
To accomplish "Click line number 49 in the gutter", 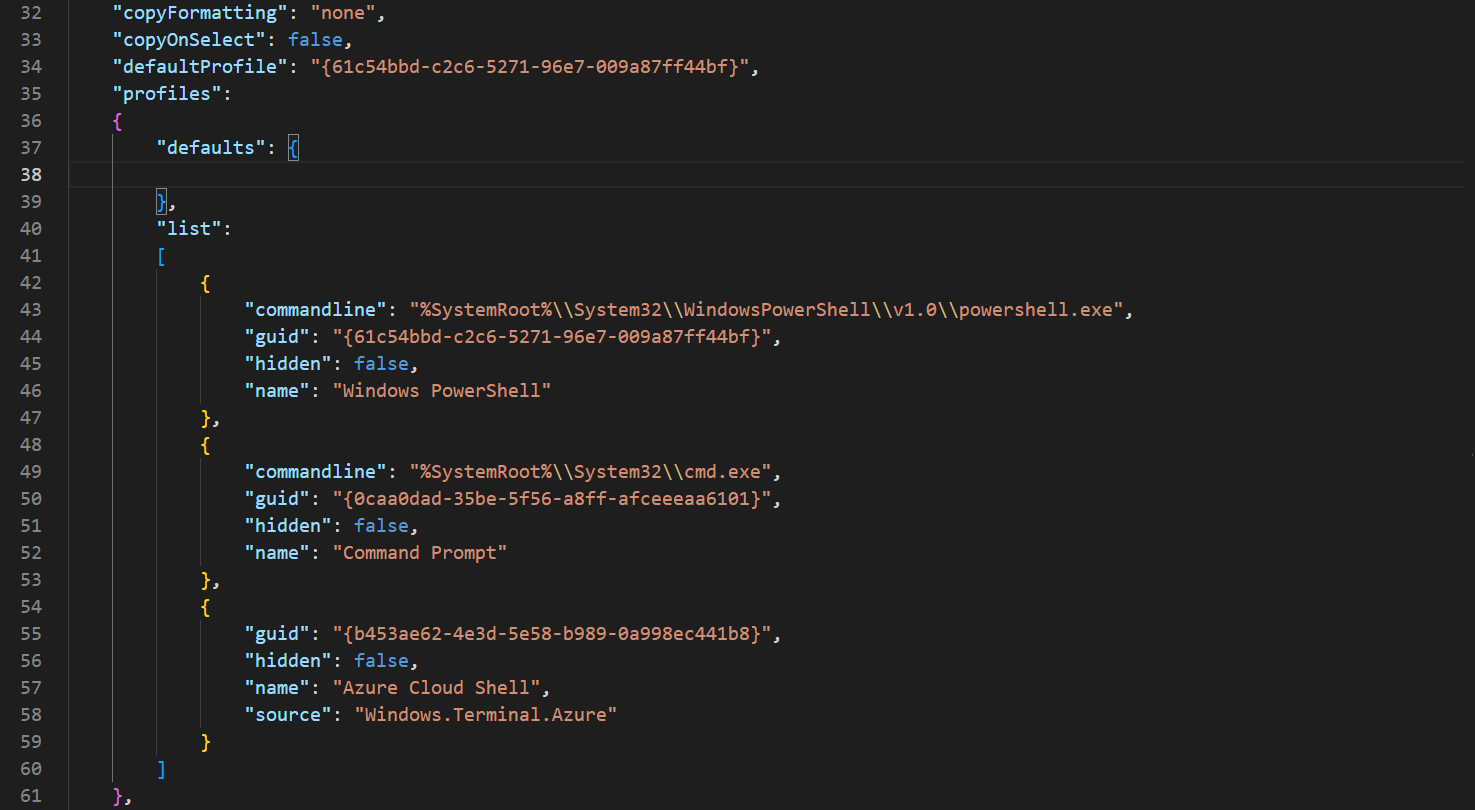I will [x=31, y=473].
